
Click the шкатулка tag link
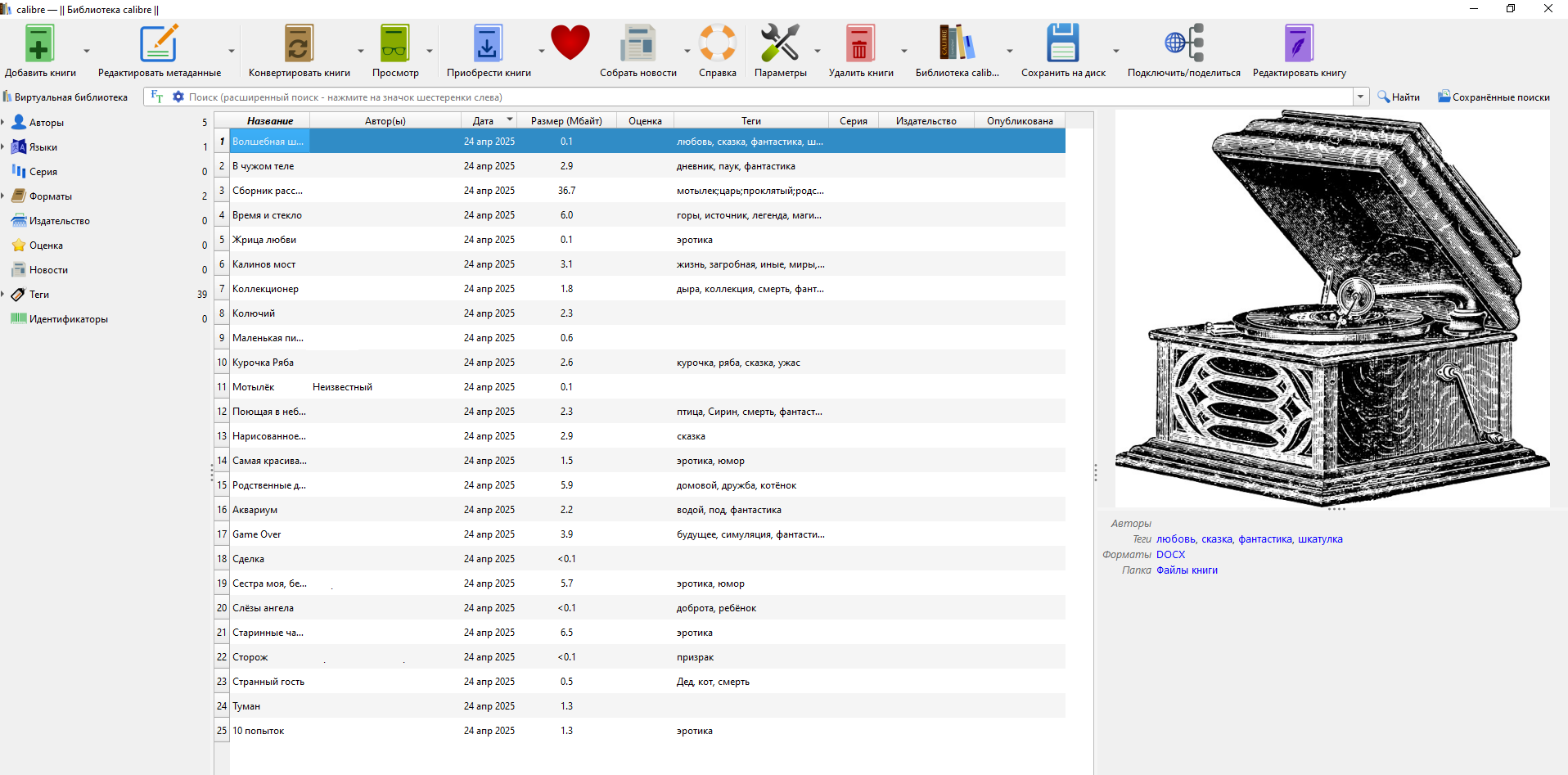[1320, 538]
